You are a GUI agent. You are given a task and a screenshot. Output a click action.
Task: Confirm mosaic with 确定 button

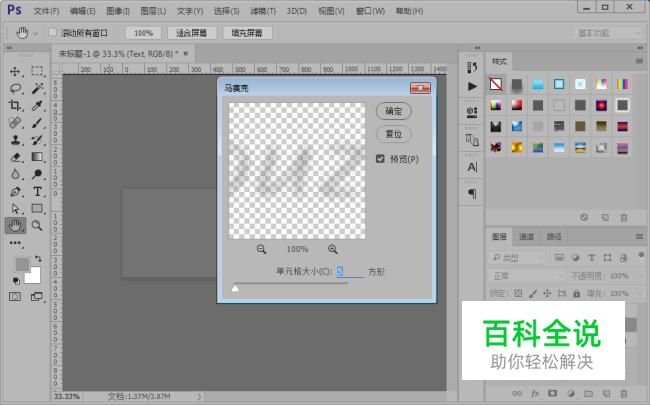tap(393, 111)
